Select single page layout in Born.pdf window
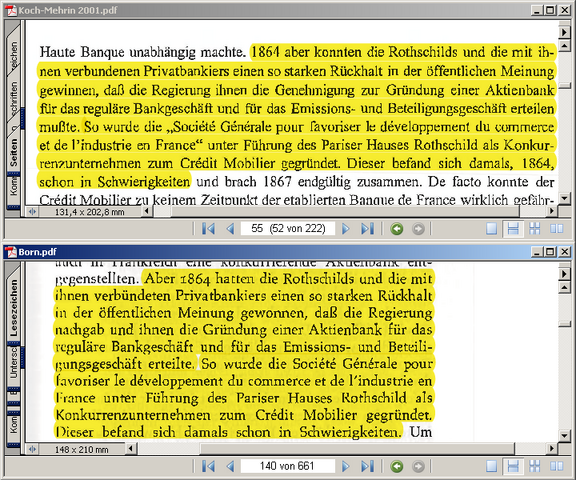The height and width of the screenshot is (480, 576). coord(491,466)
